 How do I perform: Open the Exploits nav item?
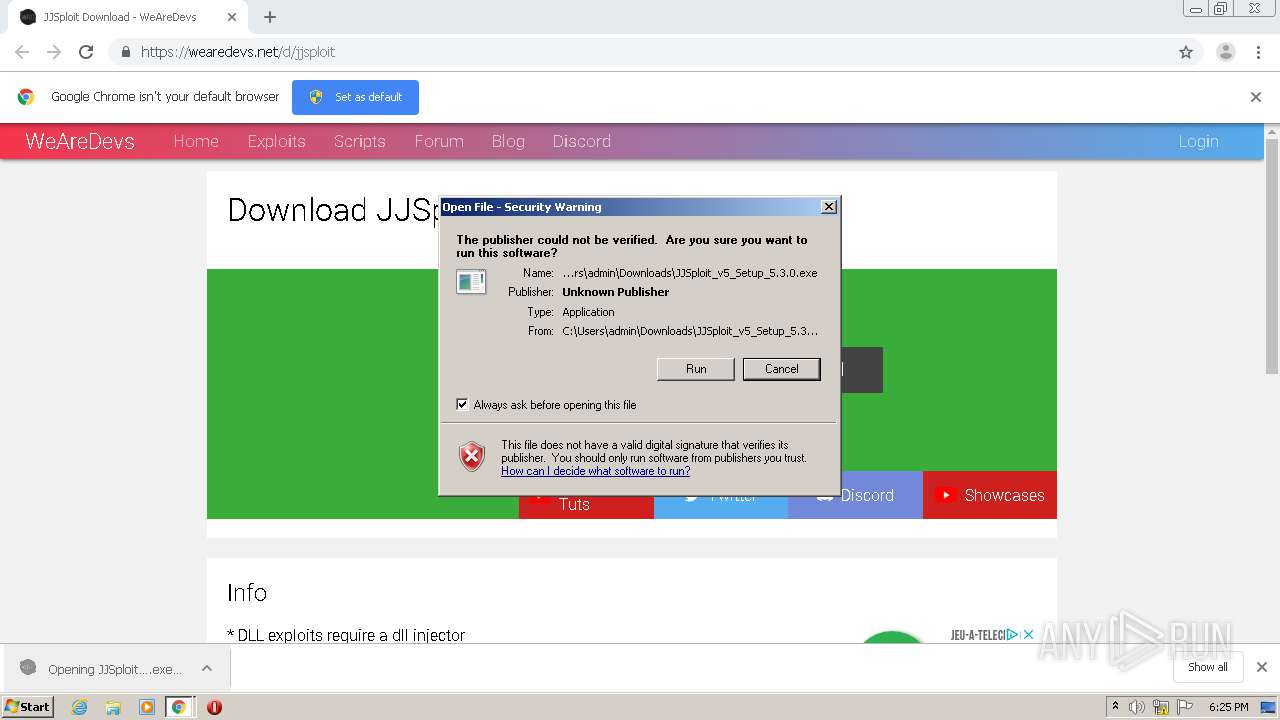point(277,141)
